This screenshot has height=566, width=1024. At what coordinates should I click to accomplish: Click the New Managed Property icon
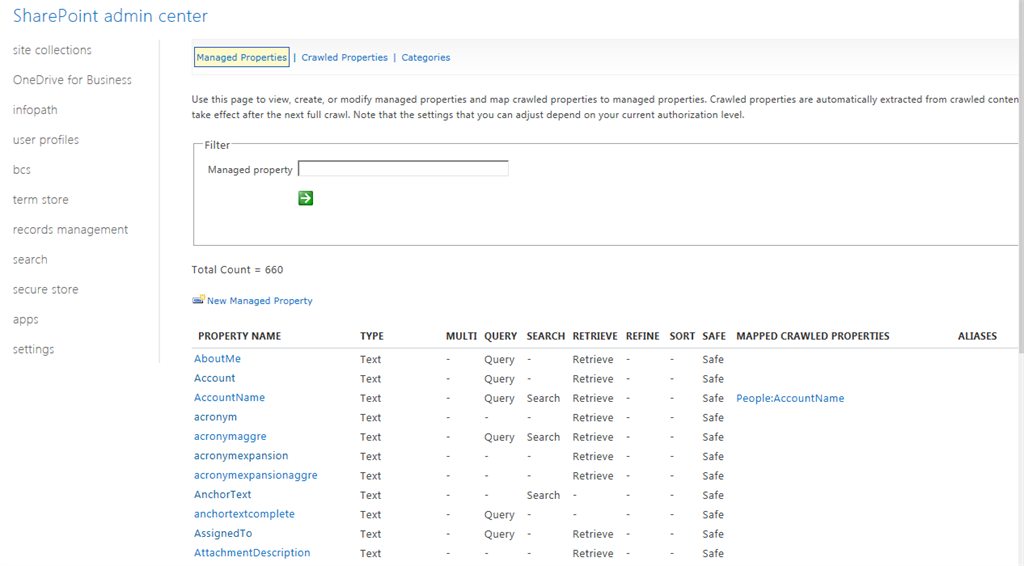tap(198, 300)
